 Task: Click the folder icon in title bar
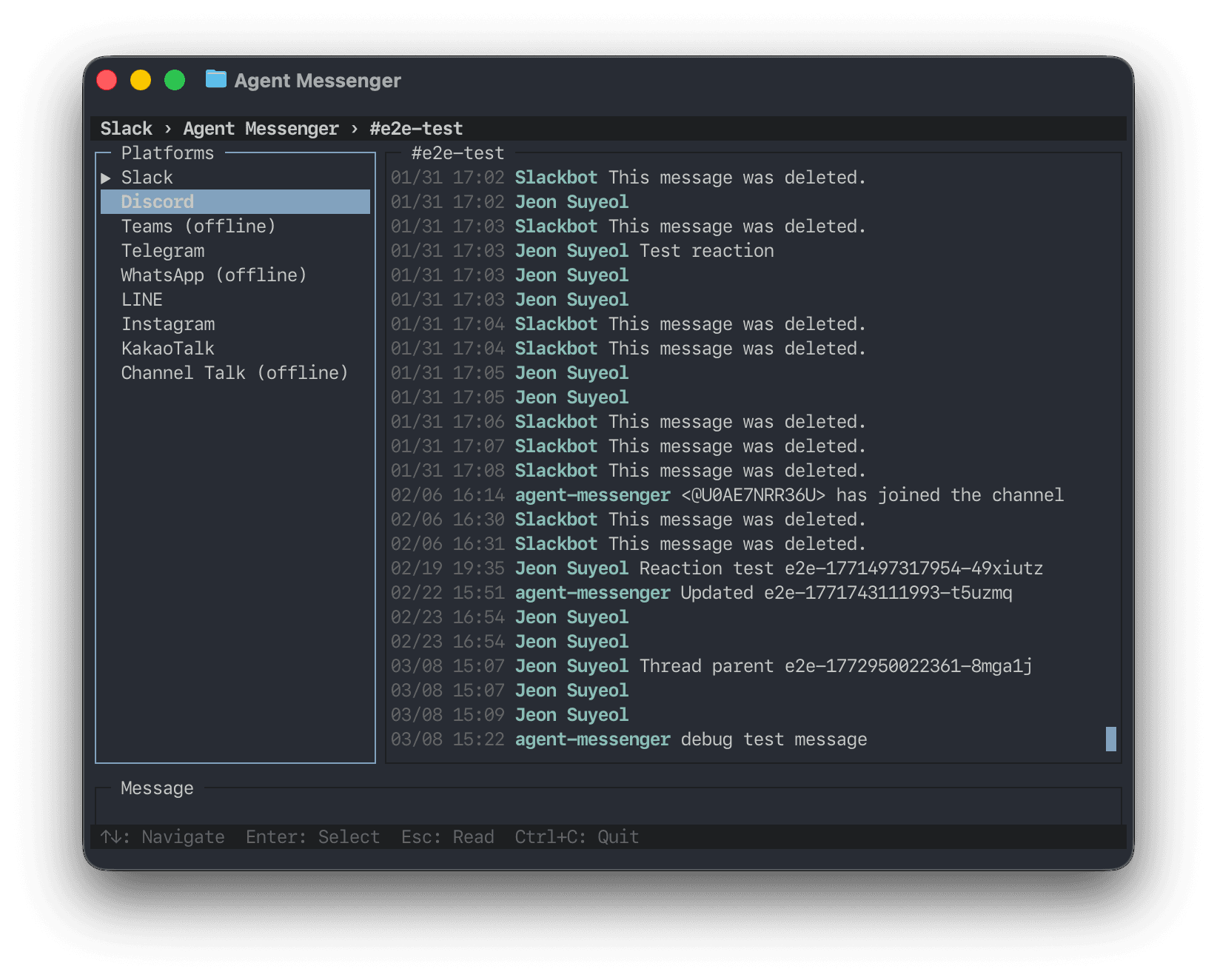point(215,79)
